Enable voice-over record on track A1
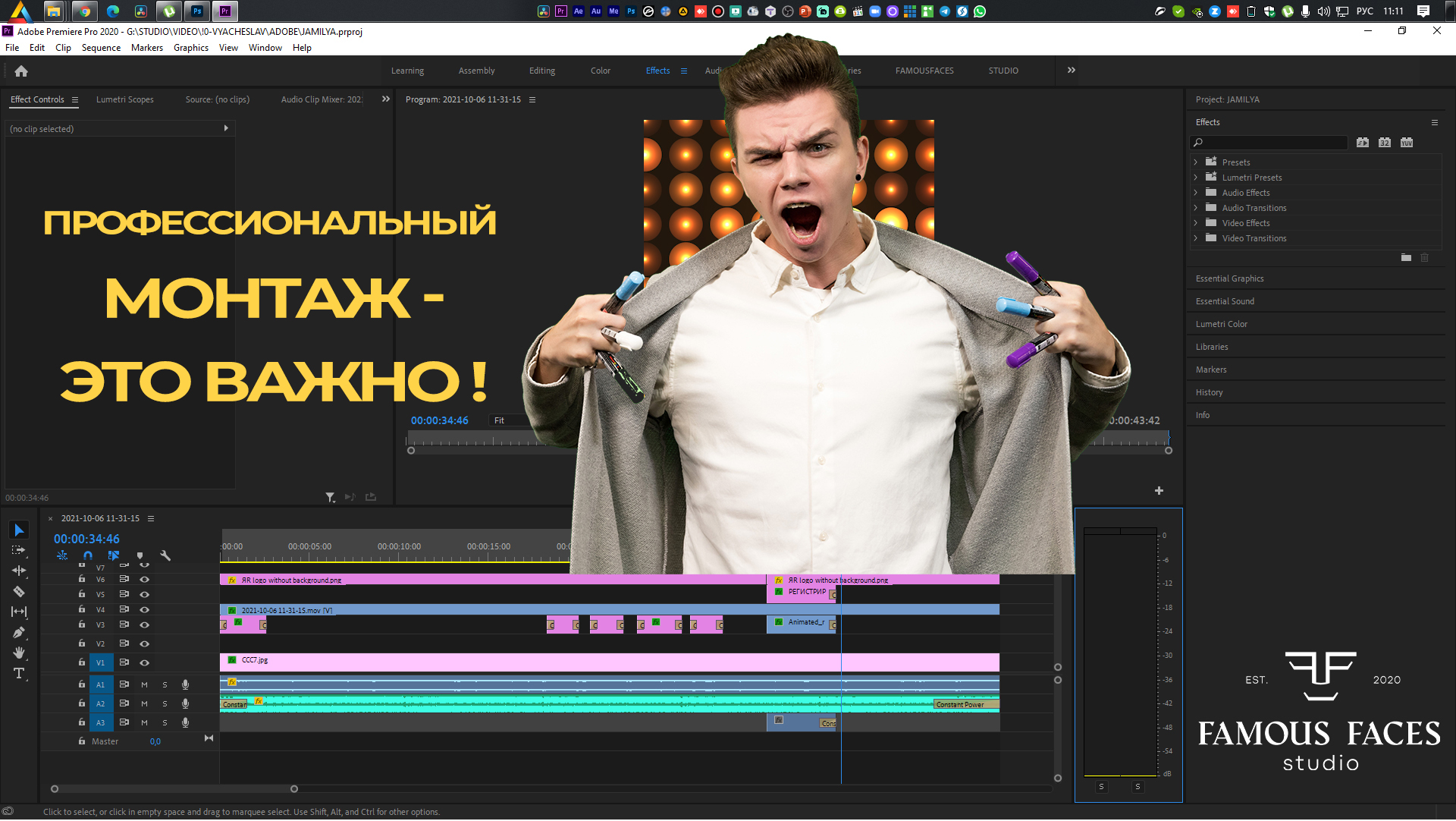The height and width of the screenshot is (821, 1456). tap(185, 685)
